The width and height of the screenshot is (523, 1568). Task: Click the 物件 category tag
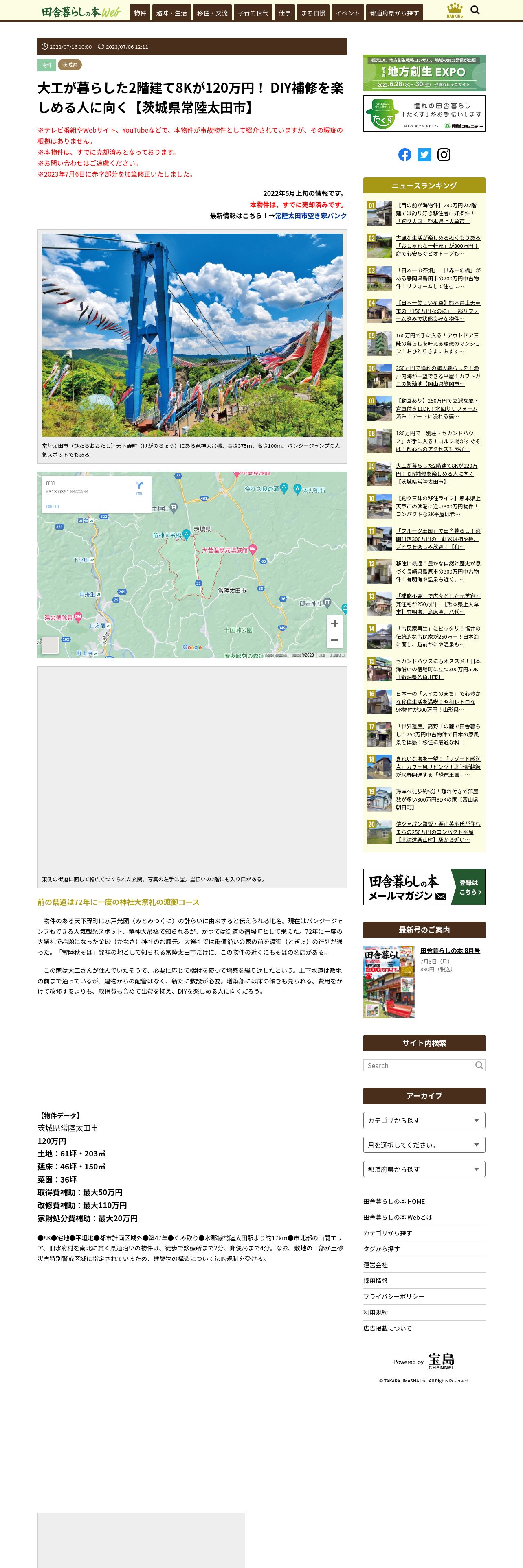point(47,65)
